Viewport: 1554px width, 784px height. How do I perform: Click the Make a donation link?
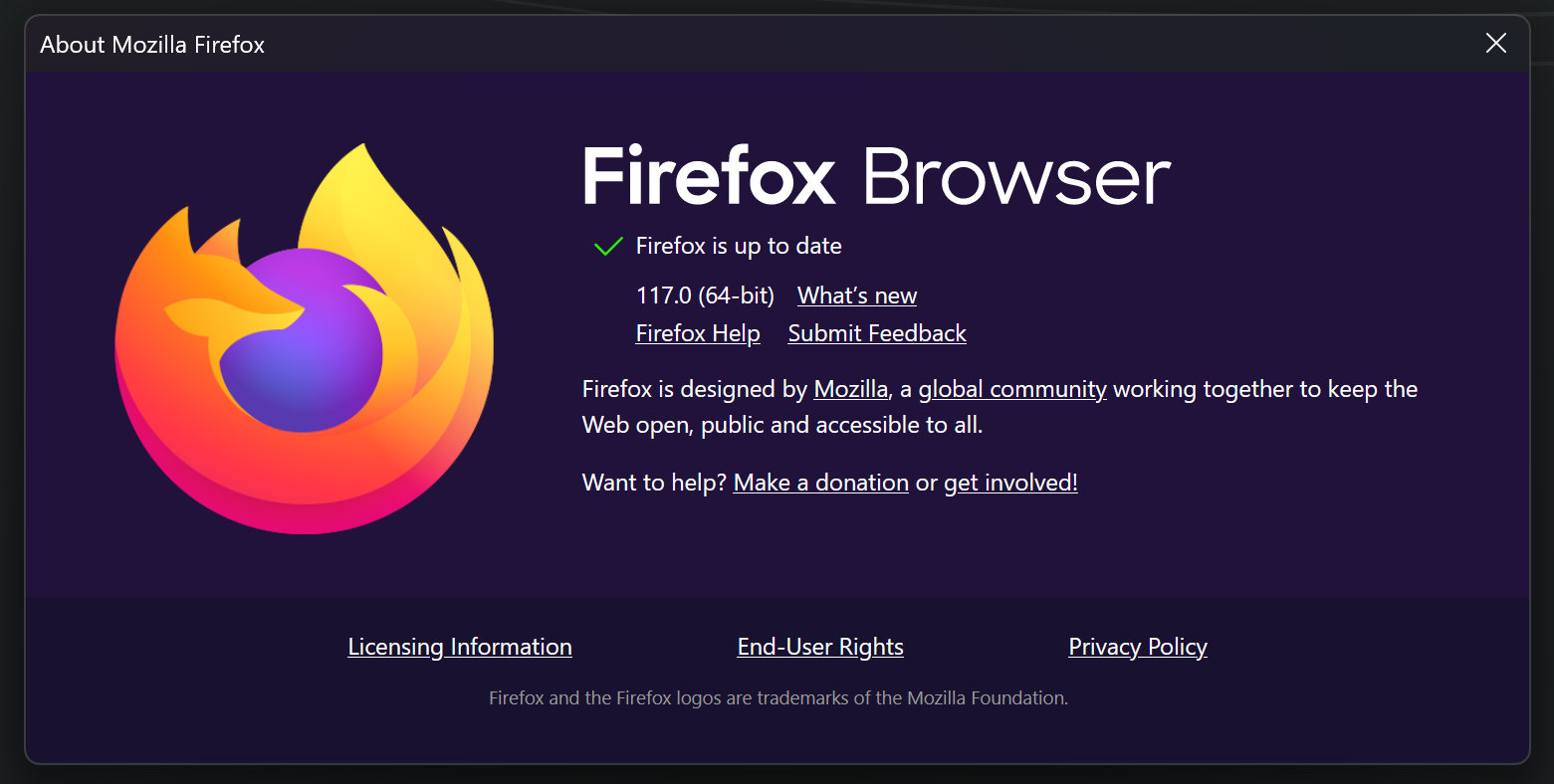[820, 483]
